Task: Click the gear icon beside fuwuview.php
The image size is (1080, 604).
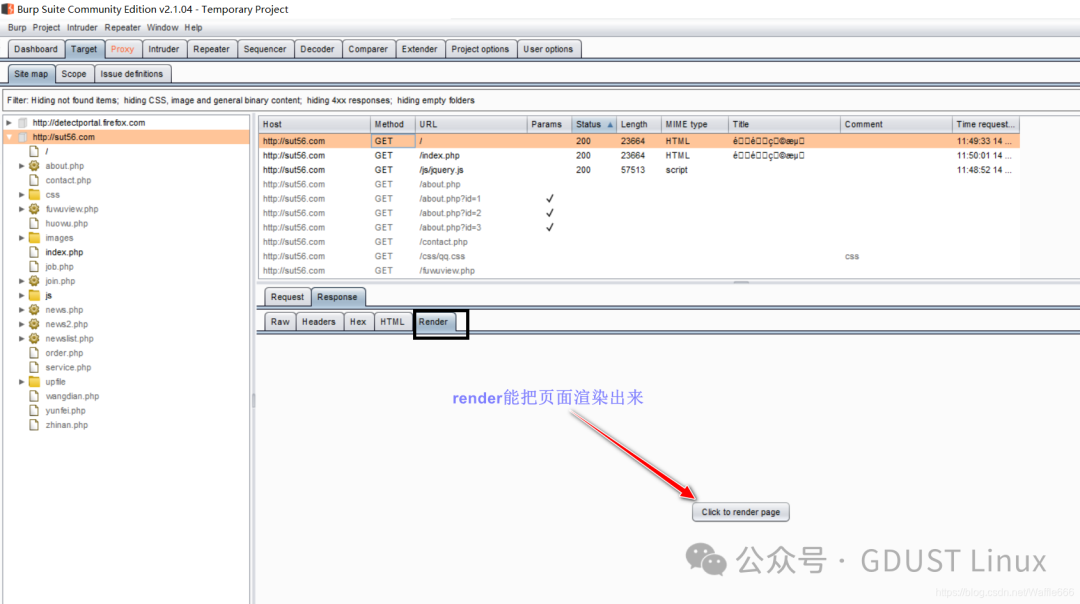Action: [34, 209]
